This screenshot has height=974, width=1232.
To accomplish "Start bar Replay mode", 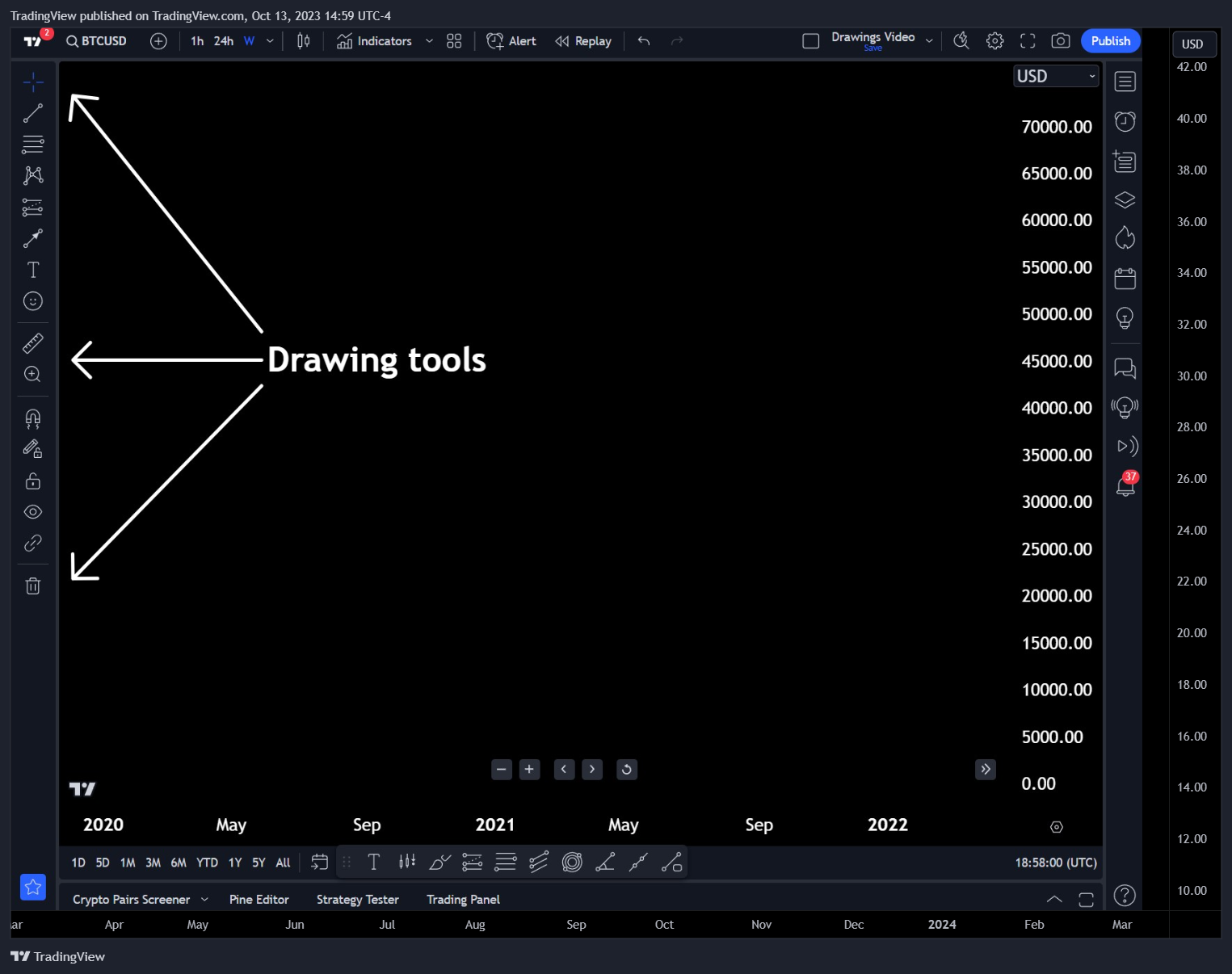I will (x=583, y=41).
